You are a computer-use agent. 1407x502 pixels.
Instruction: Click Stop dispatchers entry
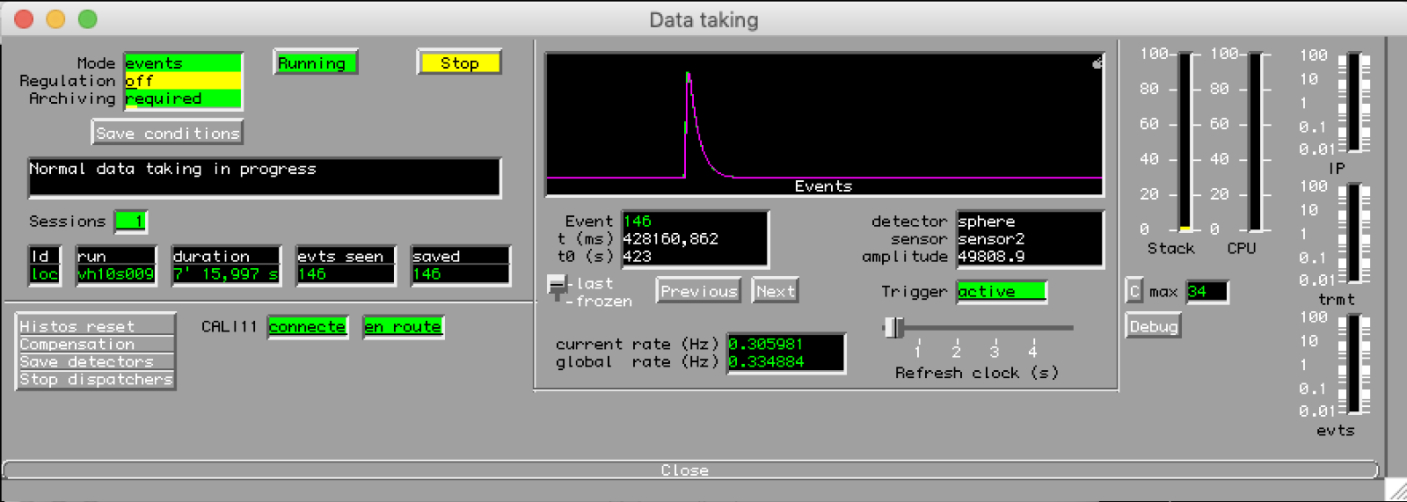(96, 380)
